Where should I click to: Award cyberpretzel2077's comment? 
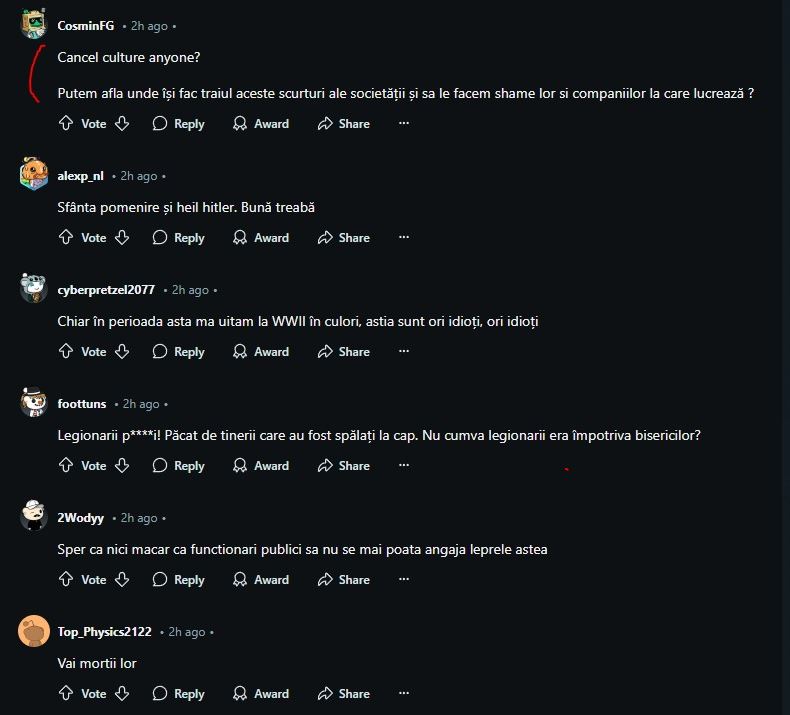point(260,352)
